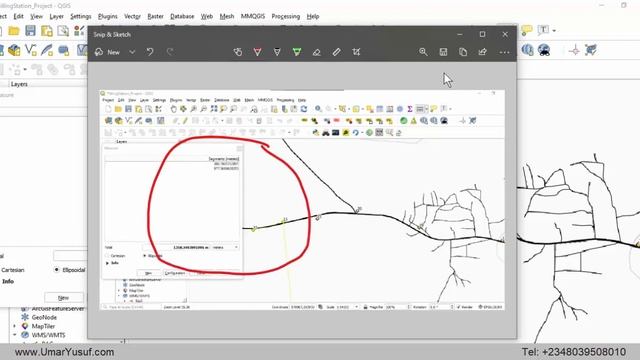
Task: Collapse the WMS/WMTS browser node
Action: pos(15,335)
